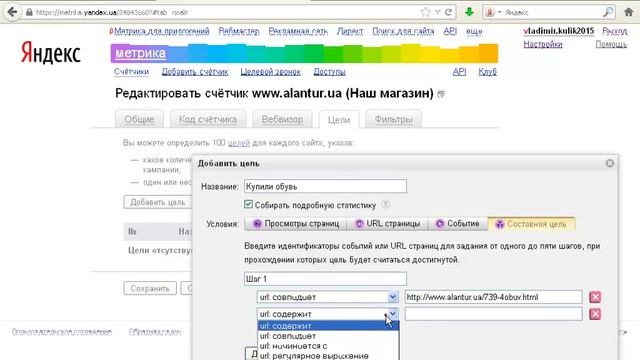The width and height of the screenshot is (640, 360).
Task: Open the Счётчики link
Action: tap(131, 72)
